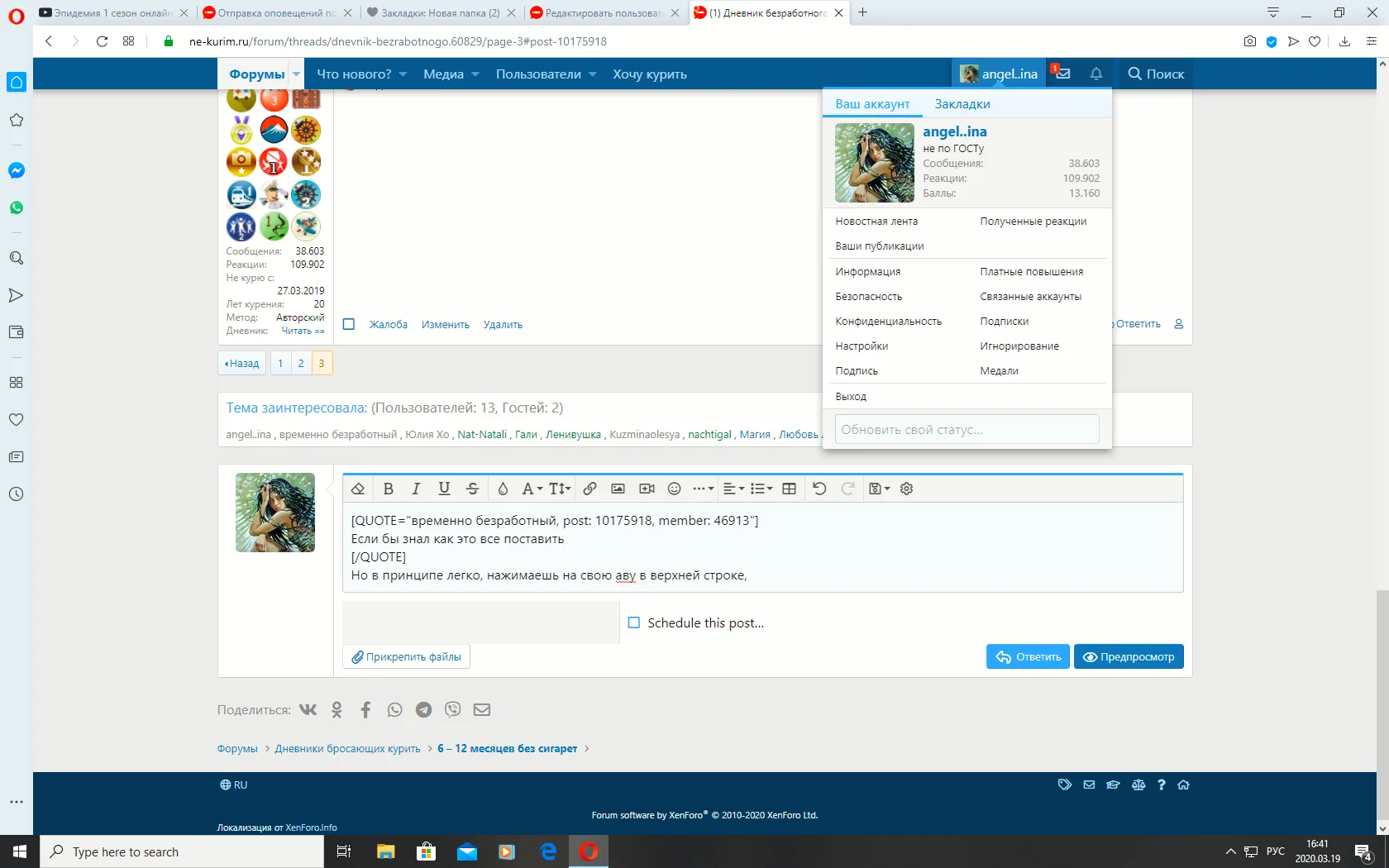
Task: Click the Обновить свой статус input field
Action: click(967, 430)
